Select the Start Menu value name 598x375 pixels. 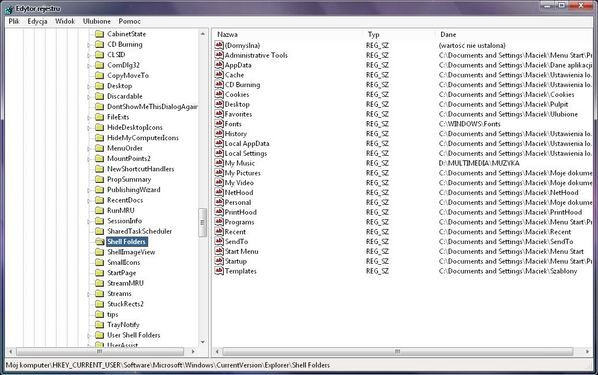[x=241, y=251]
